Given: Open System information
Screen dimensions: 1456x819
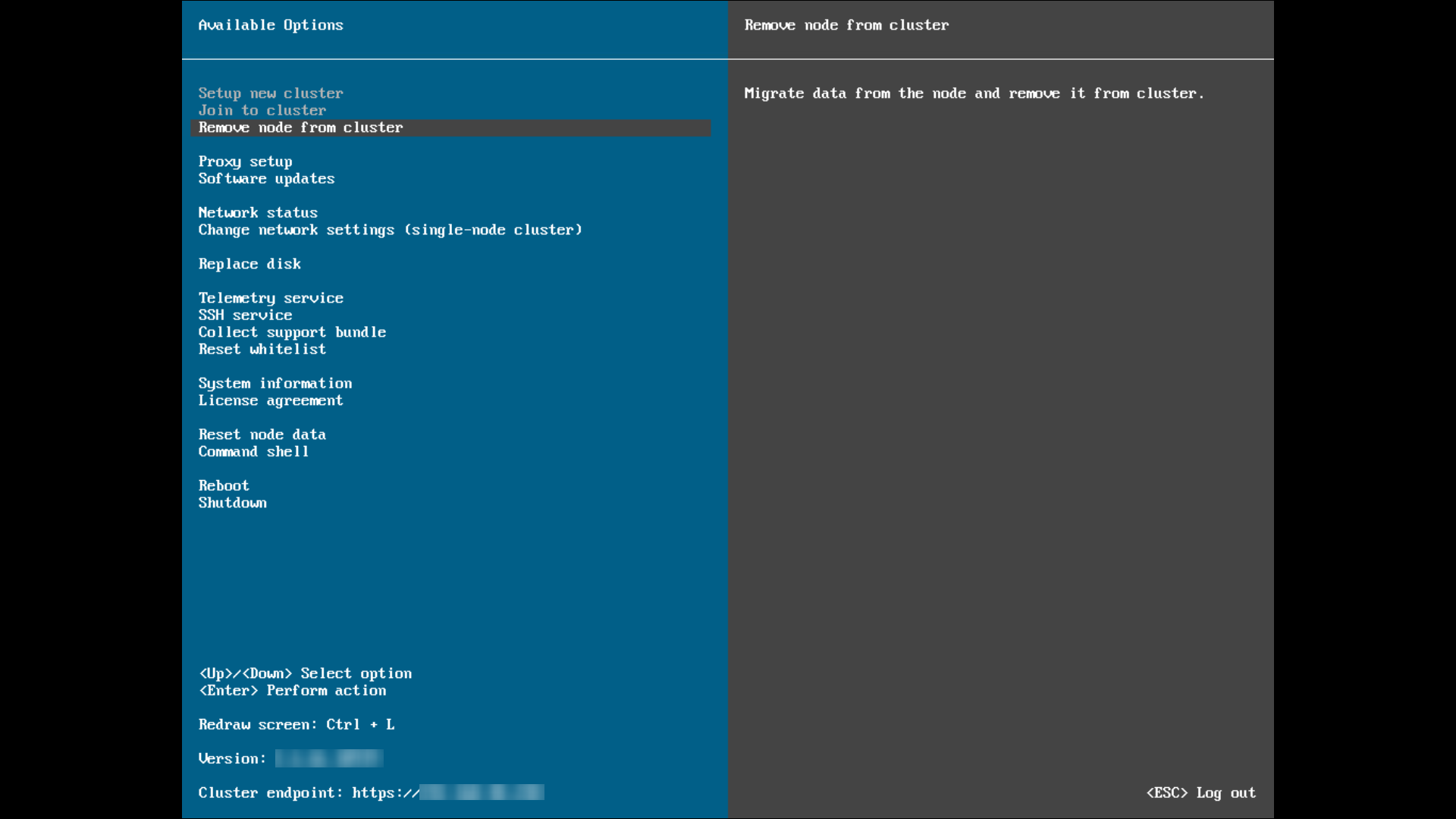Looking at the screenshot, I should pyautogui.click(x=275, y=384).
